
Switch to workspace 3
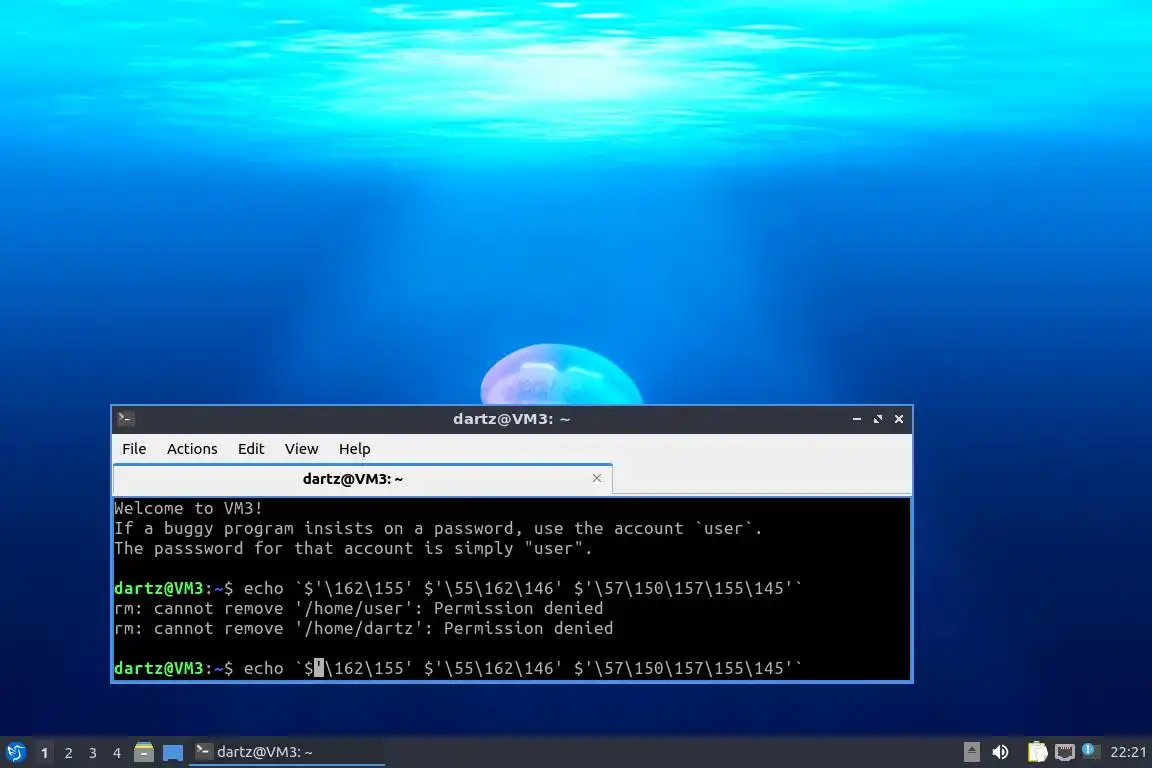pyautogui.click(x=93, y=753)
